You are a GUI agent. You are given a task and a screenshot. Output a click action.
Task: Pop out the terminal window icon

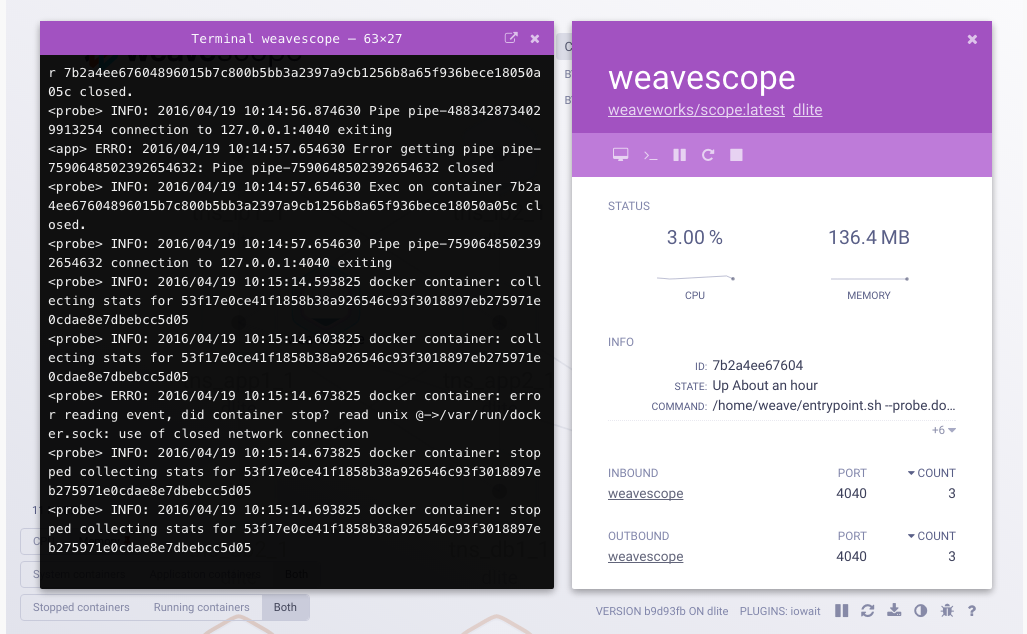[x=511, y=38]
